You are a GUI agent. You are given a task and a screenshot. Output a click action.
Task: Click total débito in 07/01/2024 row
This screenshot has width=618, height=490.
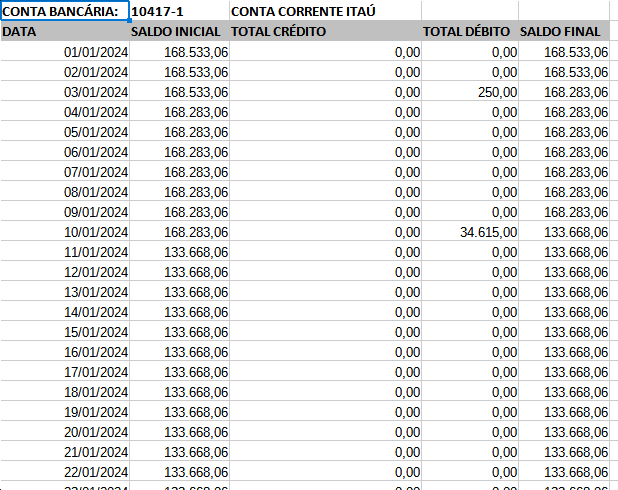click(x=470, y=172)
